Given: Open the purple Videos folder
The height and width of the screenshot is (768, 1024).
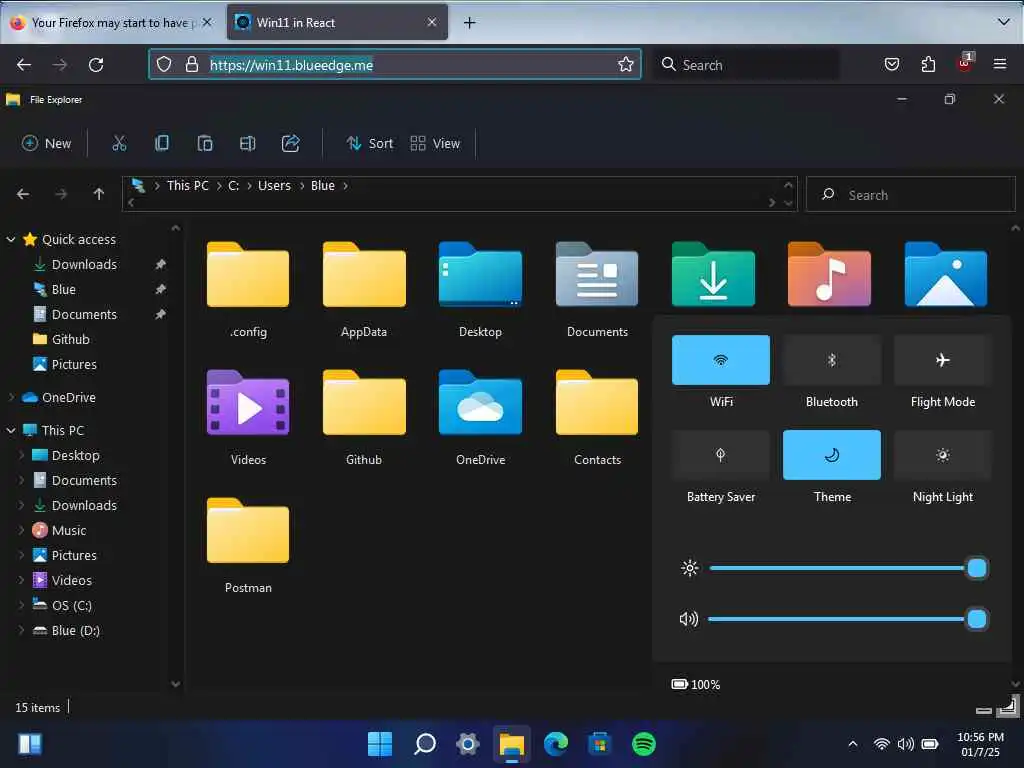Looking at the screenshot, I should coord(248,402).
